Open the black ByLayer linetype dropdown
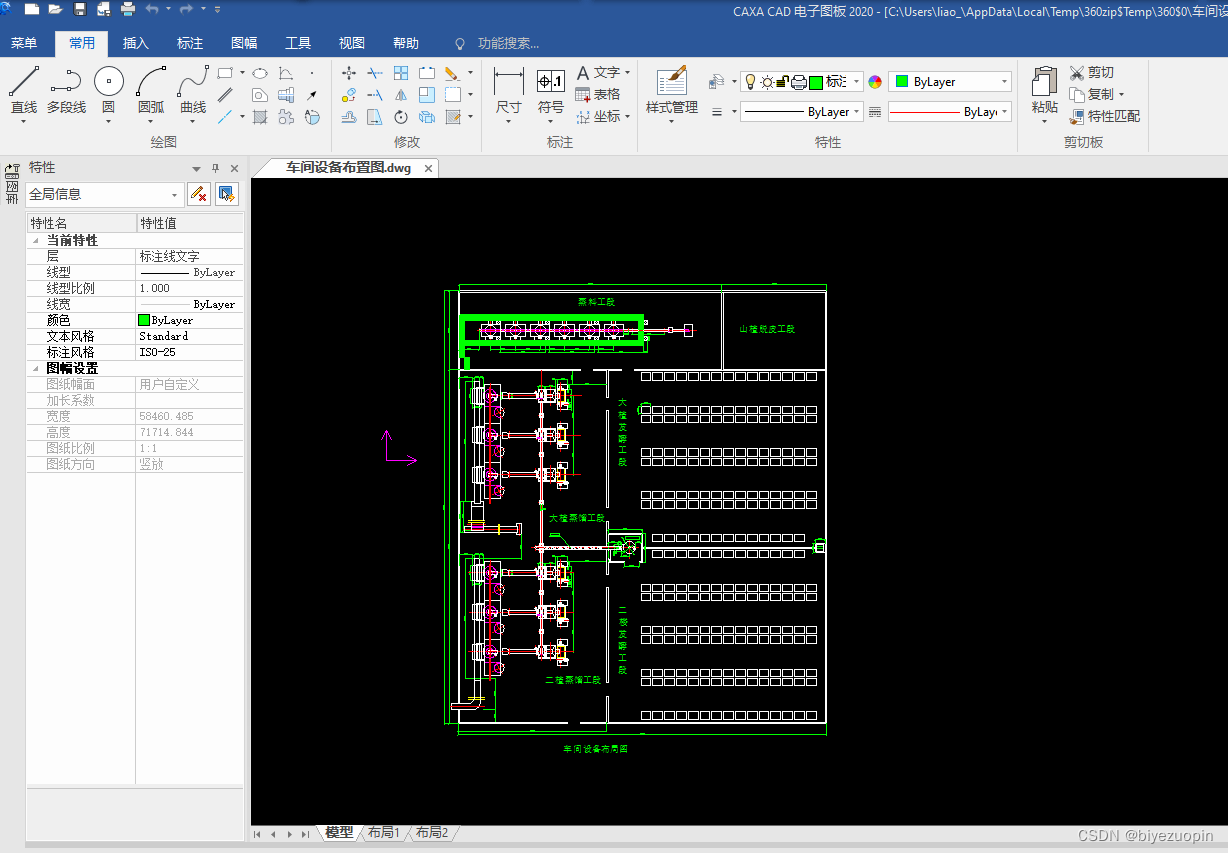Image resolution: width=1228 pixels, height=853 pixels. pos(802,112)
